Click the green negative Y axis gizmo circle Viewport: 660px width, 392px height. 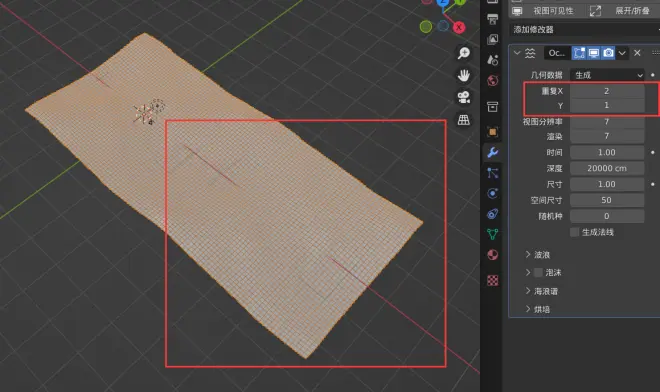pos(426,27)
